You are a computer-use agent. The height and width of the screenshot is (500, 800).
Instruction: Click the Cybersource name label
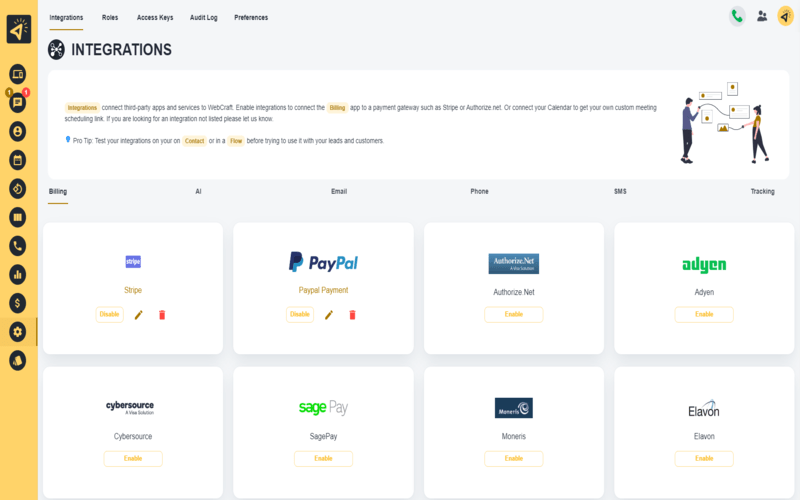coord(133,437)
